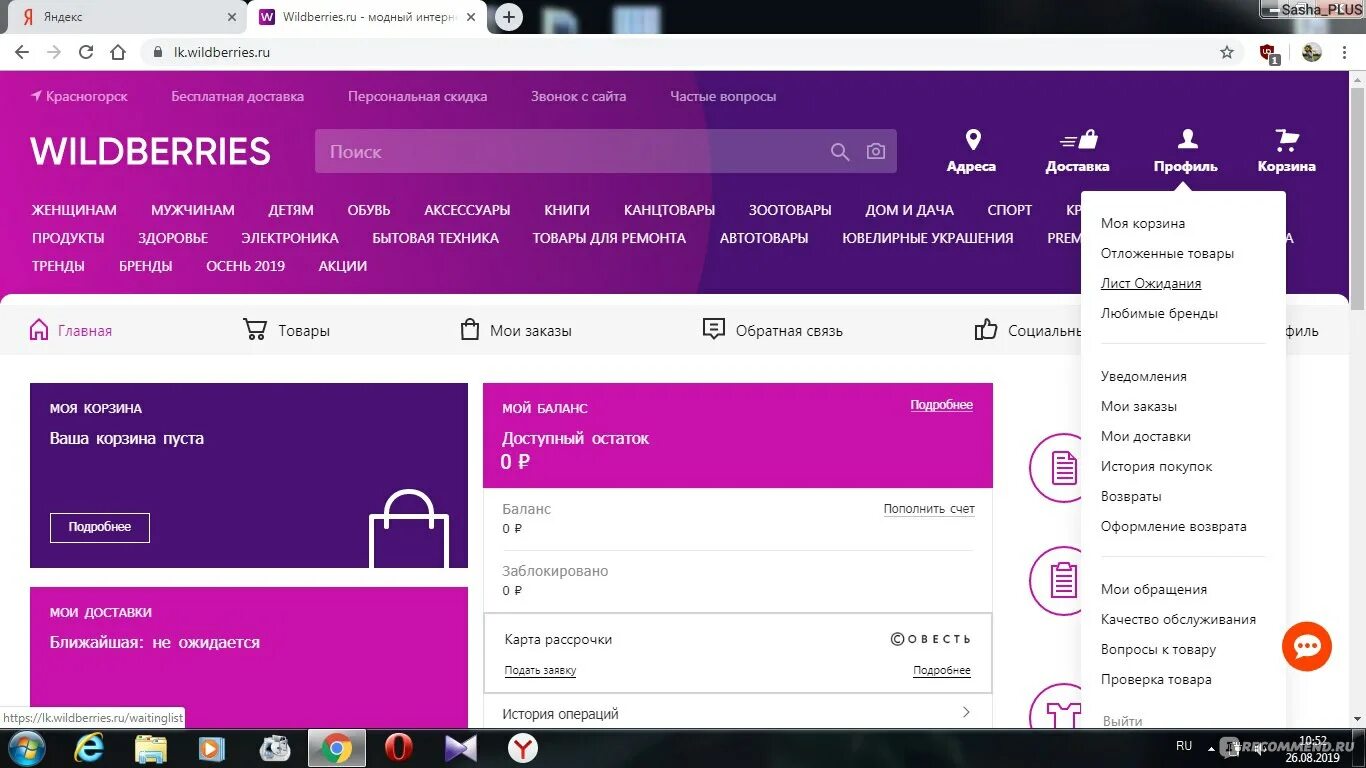Open КНИГИ category menu
This screenshot has width=1366, height=768.
[567, 210]
